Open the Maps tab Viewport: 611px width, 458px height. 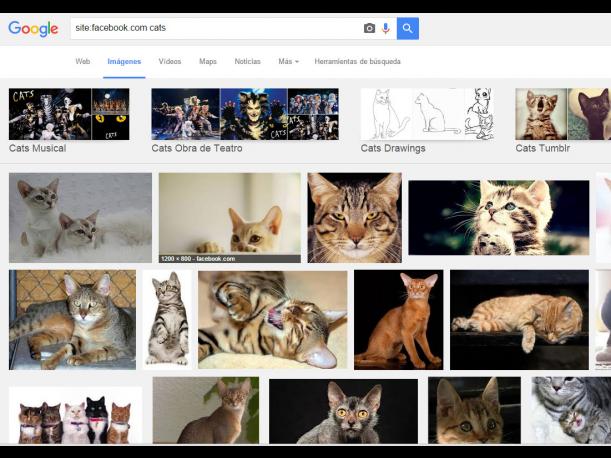(208, 62)
